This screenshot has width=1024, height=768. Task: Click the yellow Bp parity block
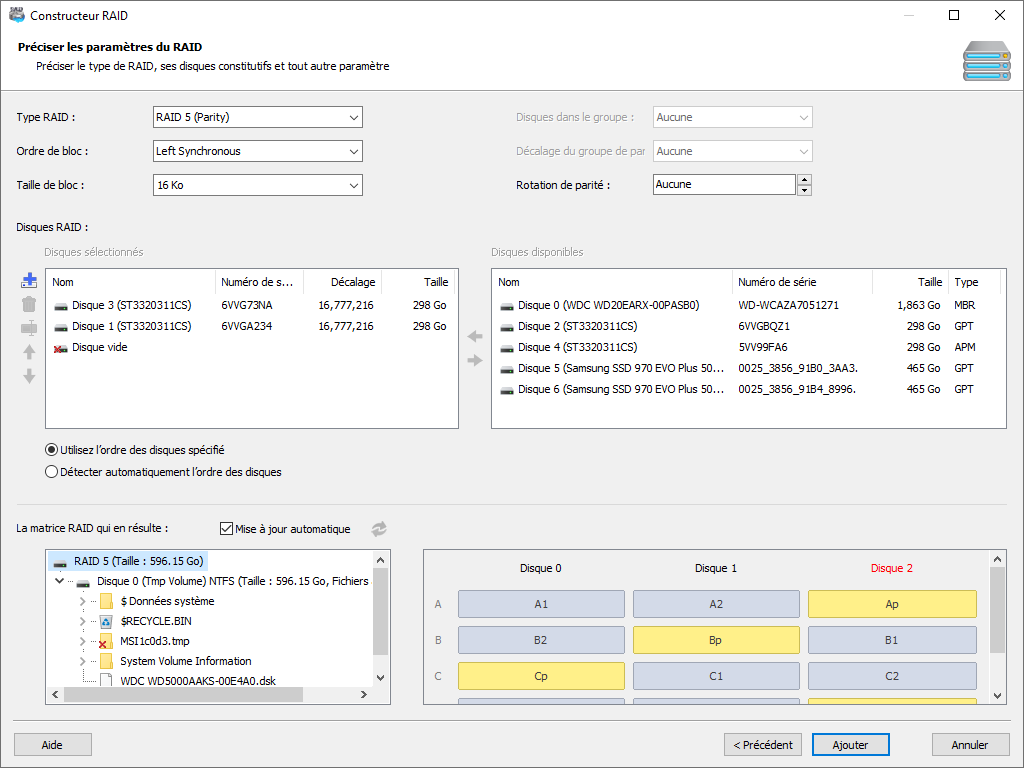pos(716,640)
